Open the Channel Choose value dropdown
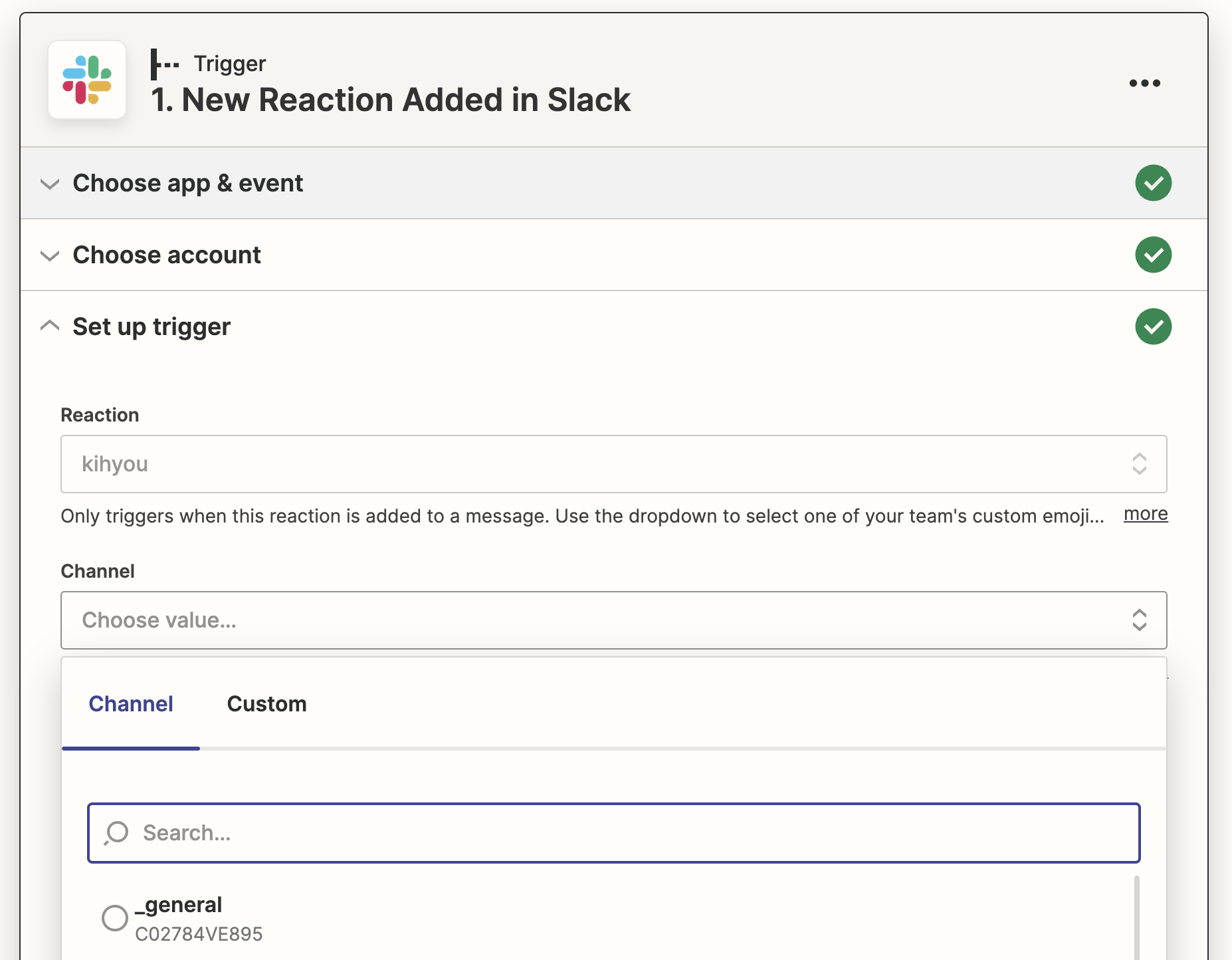Image resolution: width=1232 pixels, height=960 pixels. [614, 620]
